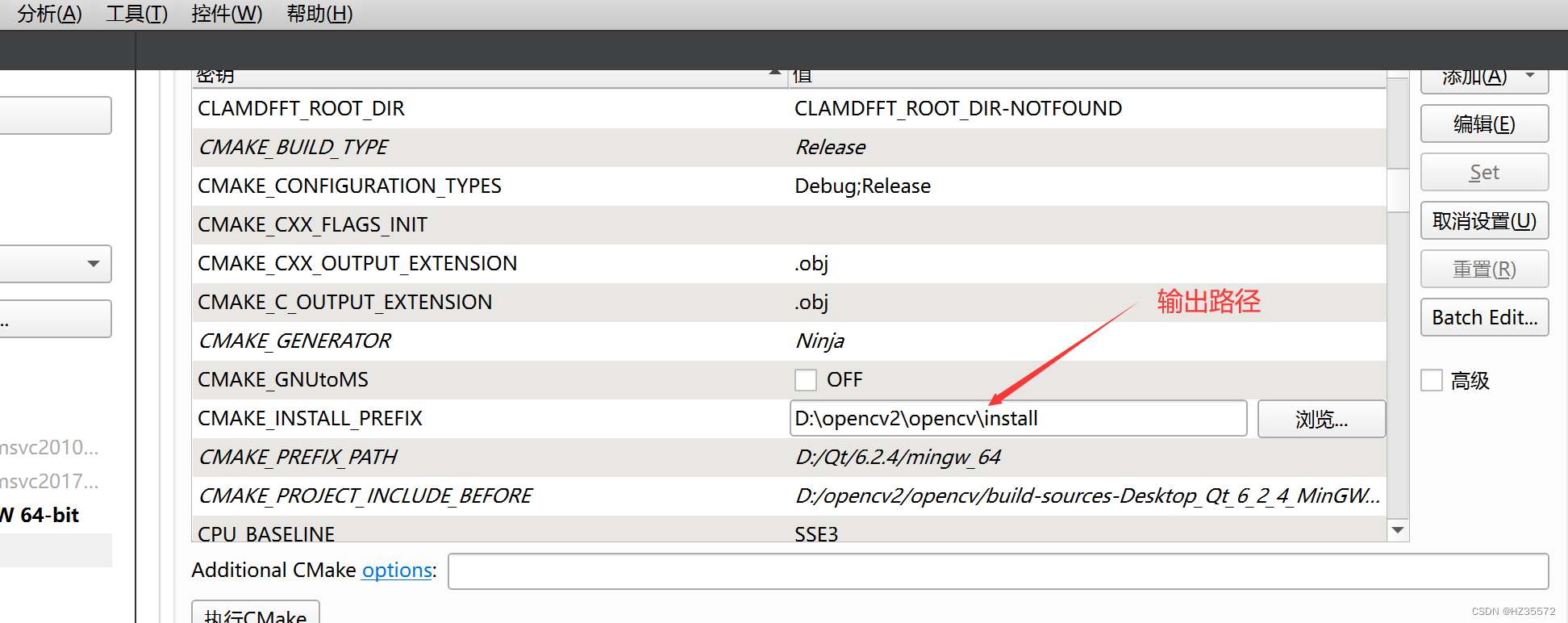Open the 工具(T) menu

click(x=136, y=14)
